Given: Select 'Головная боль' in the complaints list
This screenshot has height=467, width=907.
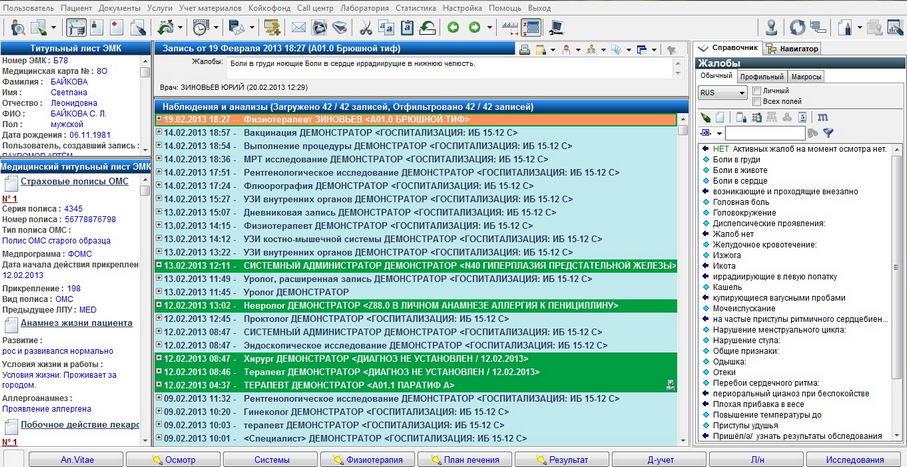Looking at the screenshot, I should 741,203.
